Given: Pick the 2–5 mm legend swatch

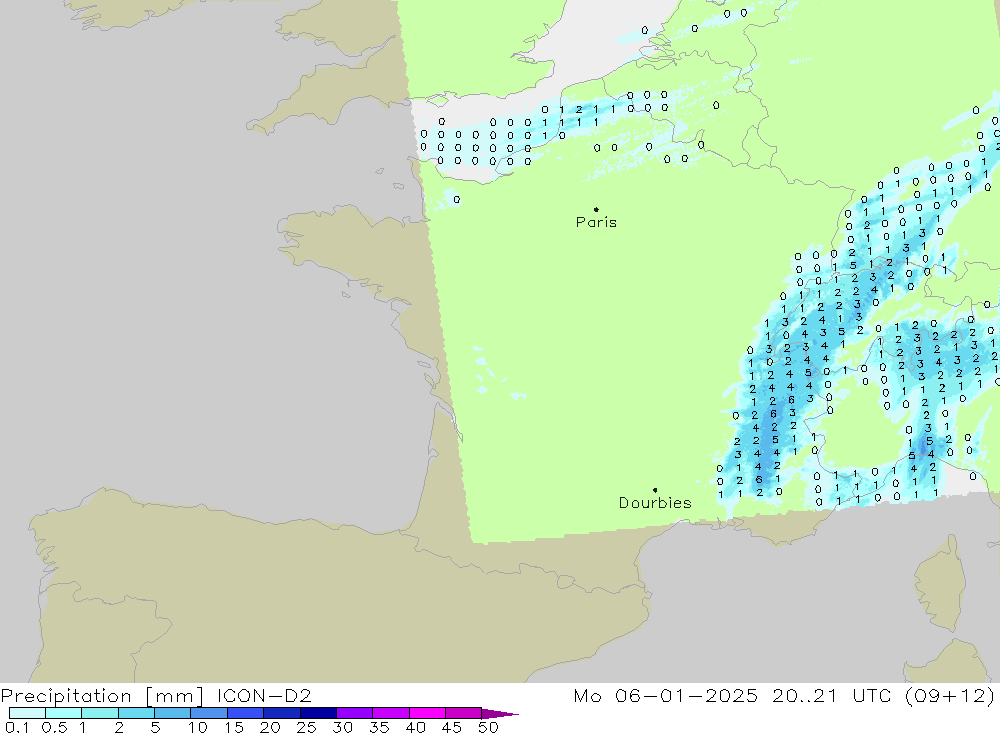Looking at the screenshot, I should tap(136, 713).
